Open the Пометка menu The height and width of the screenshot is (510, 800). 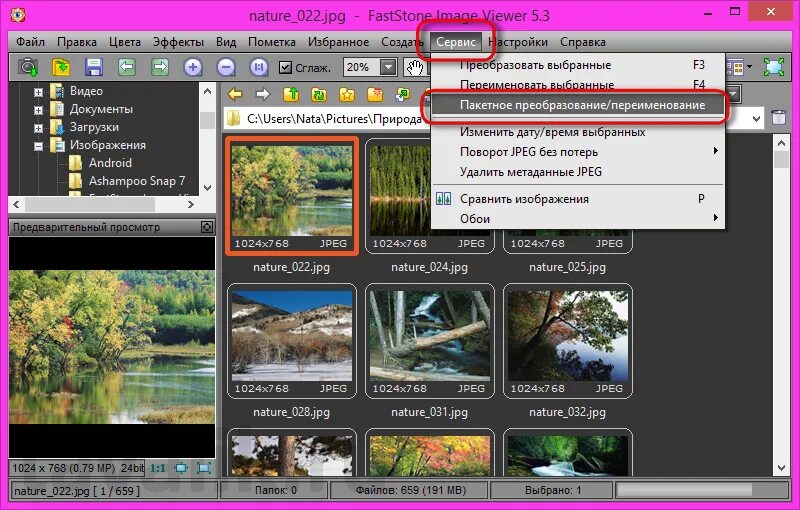pos(271,42)
